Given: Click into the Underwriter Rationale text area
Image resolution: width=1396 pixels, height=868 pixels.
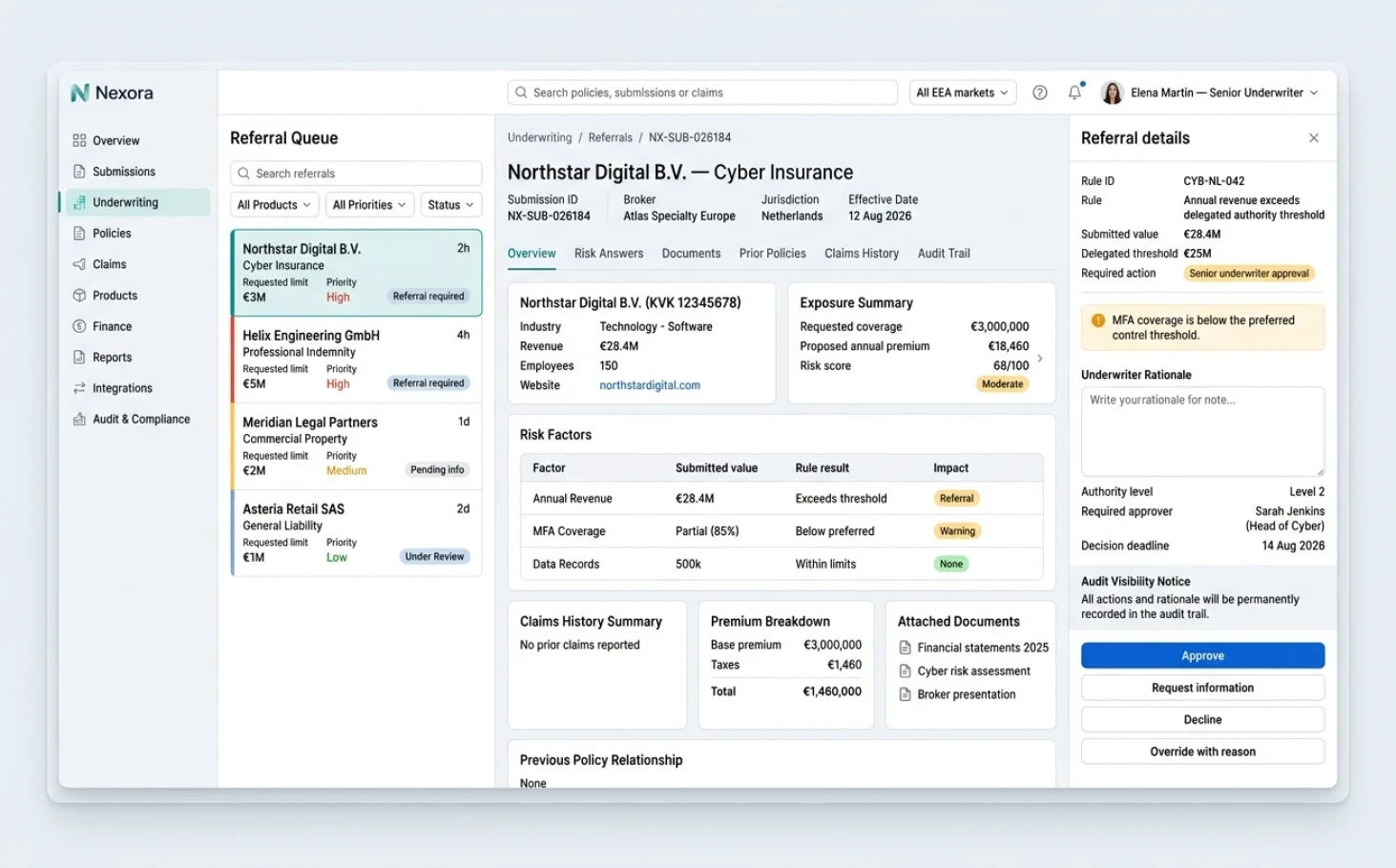Looking at the screenshot, I should (1202, 431).
